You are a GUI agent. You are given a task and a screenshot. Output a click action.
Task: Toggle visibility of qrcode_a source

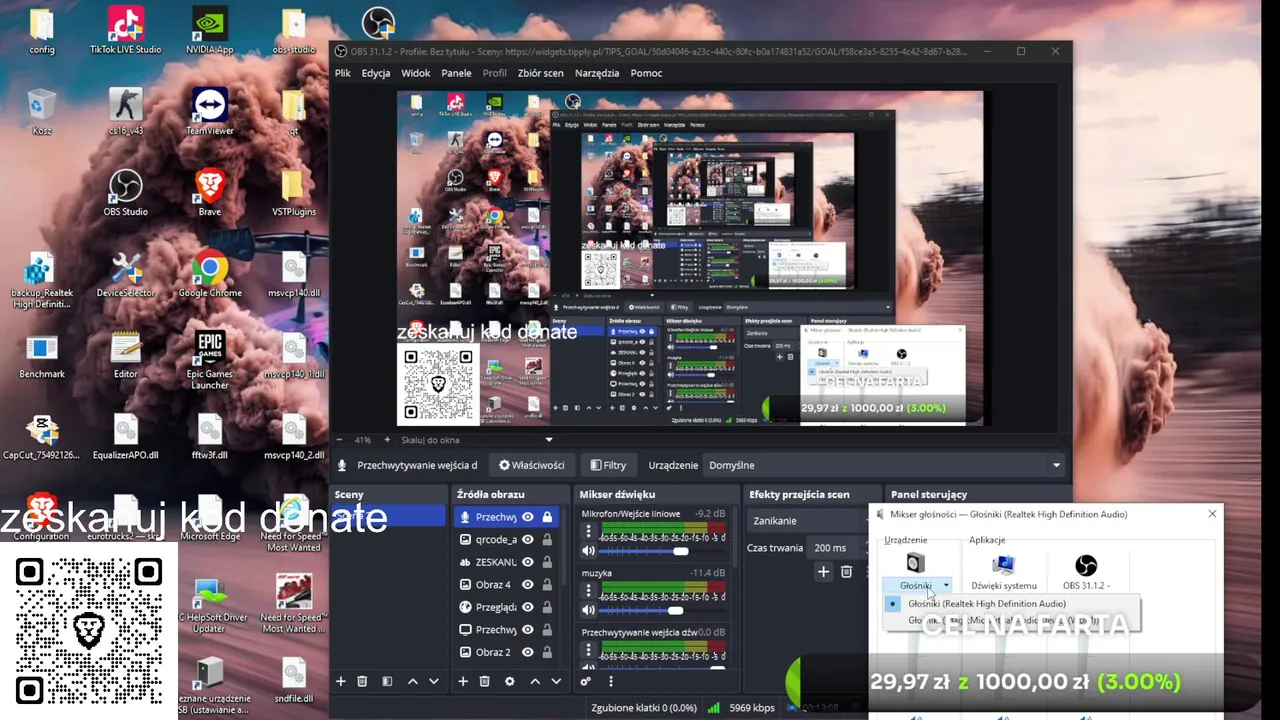click(x=527, y=539)
